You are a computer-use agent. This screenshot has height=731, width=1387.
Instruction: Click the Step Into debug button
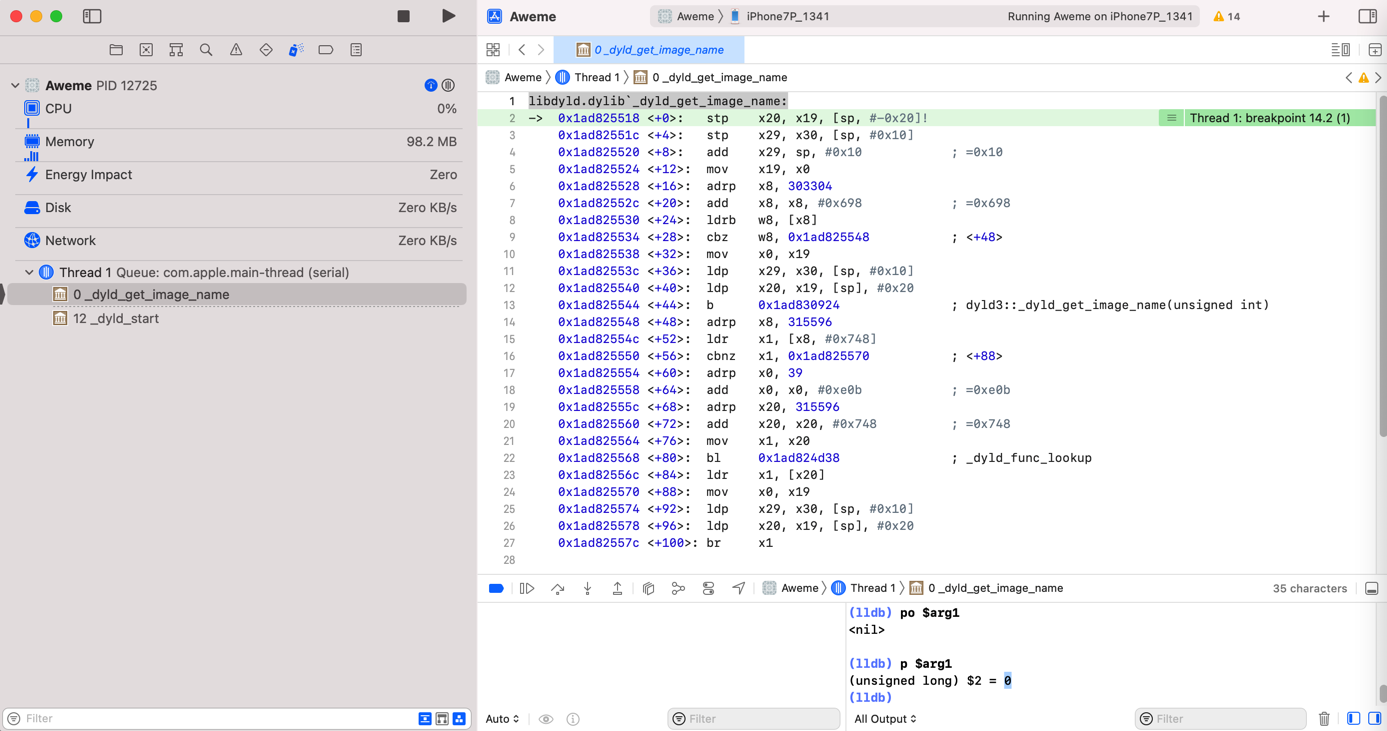coord(588,589)
